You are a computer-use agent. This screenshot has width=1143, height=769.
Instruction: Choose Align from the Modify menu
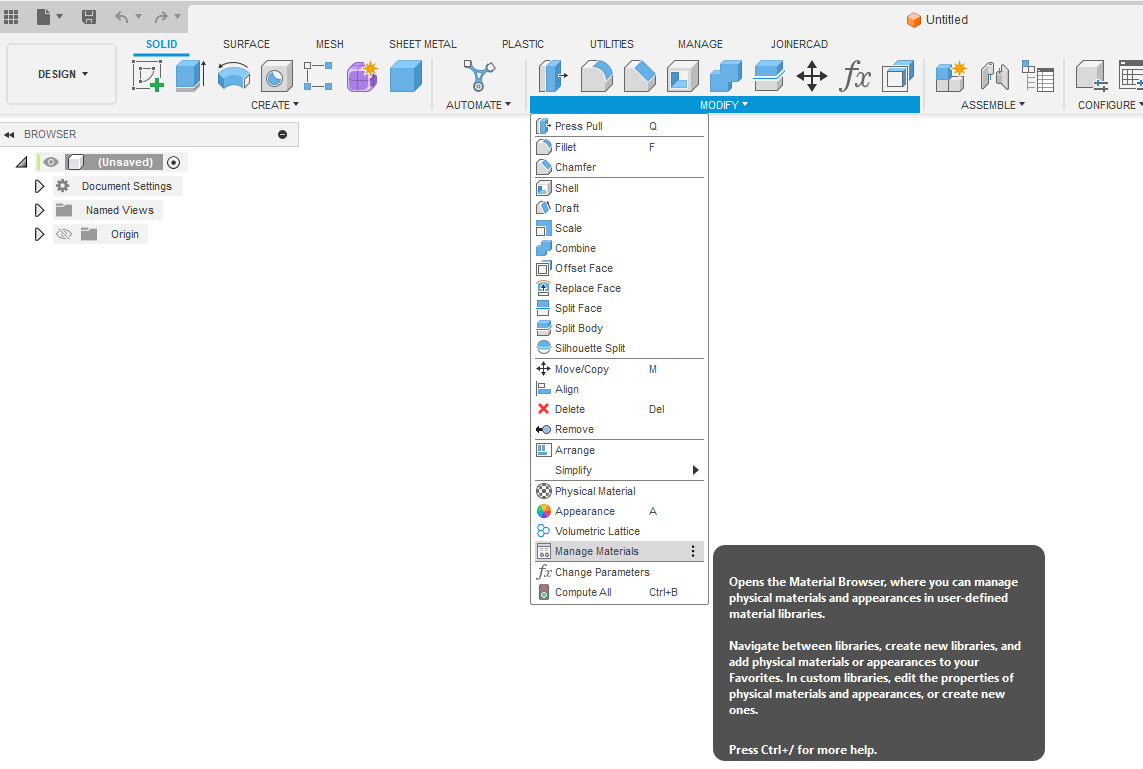620,389
